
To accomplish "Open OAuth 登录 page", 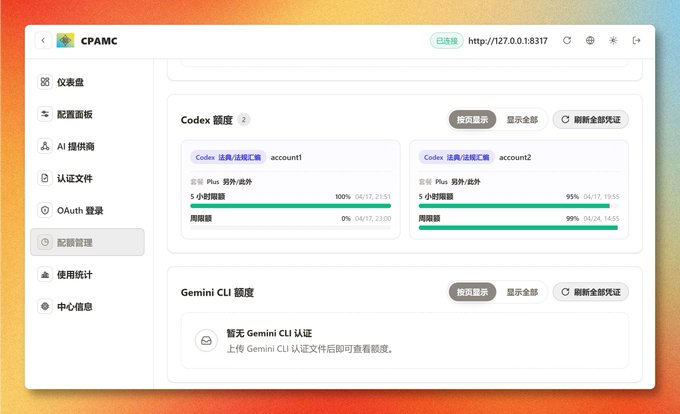I will (x=87, y=210).
